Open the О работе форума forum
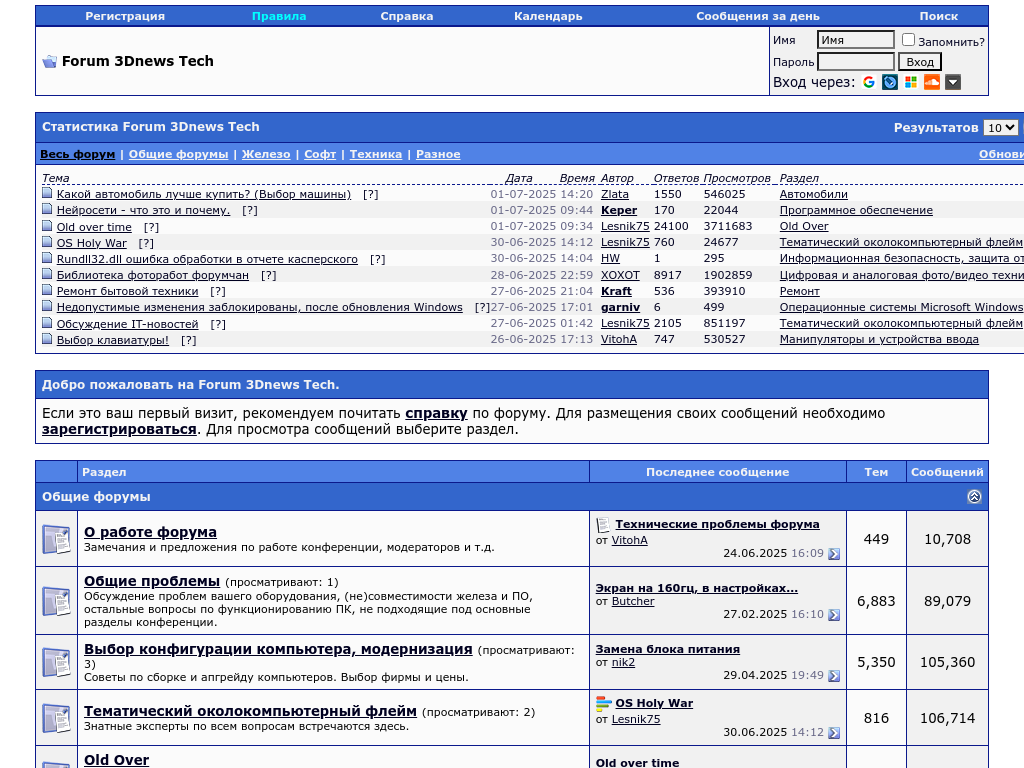The width and height of the screenshot is (1024, 768). (150, 532)
